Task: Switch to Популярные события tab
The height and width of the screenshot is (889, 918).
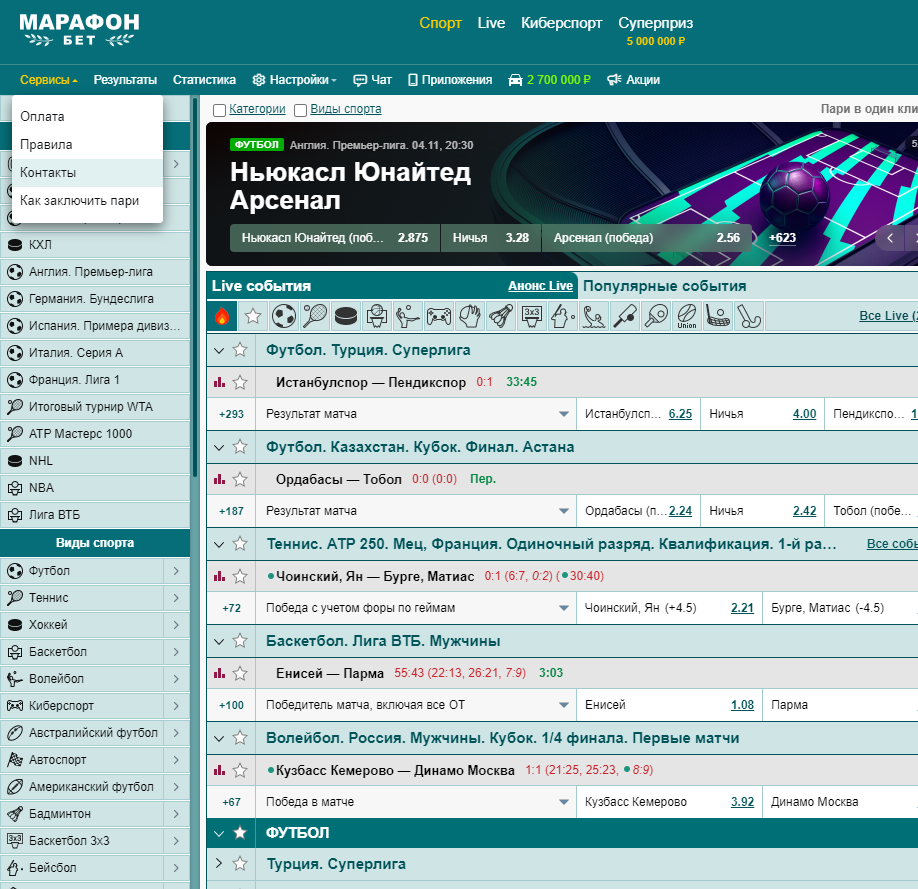Action: (x=664, y=286)
